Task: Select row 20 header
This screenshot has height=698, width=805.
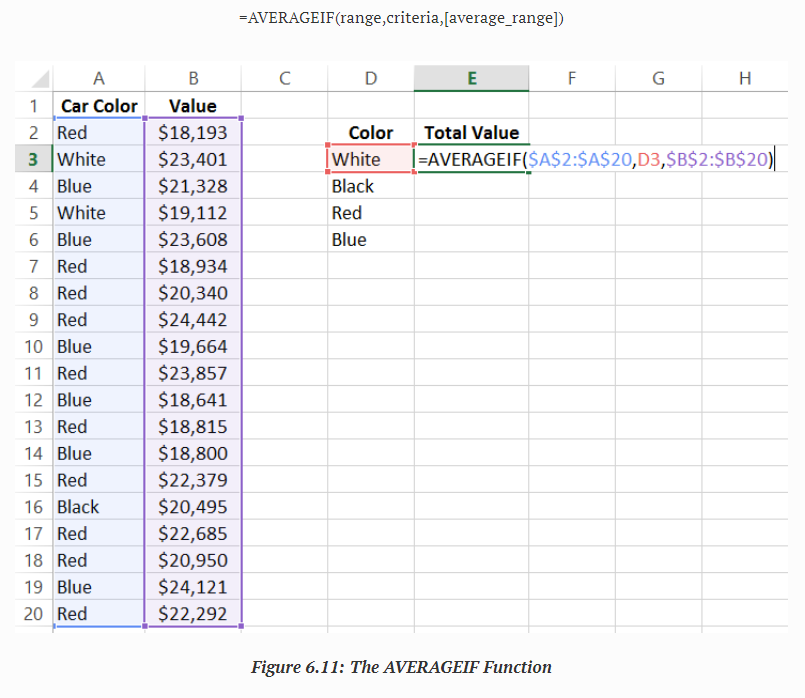Action: (33, 614)
